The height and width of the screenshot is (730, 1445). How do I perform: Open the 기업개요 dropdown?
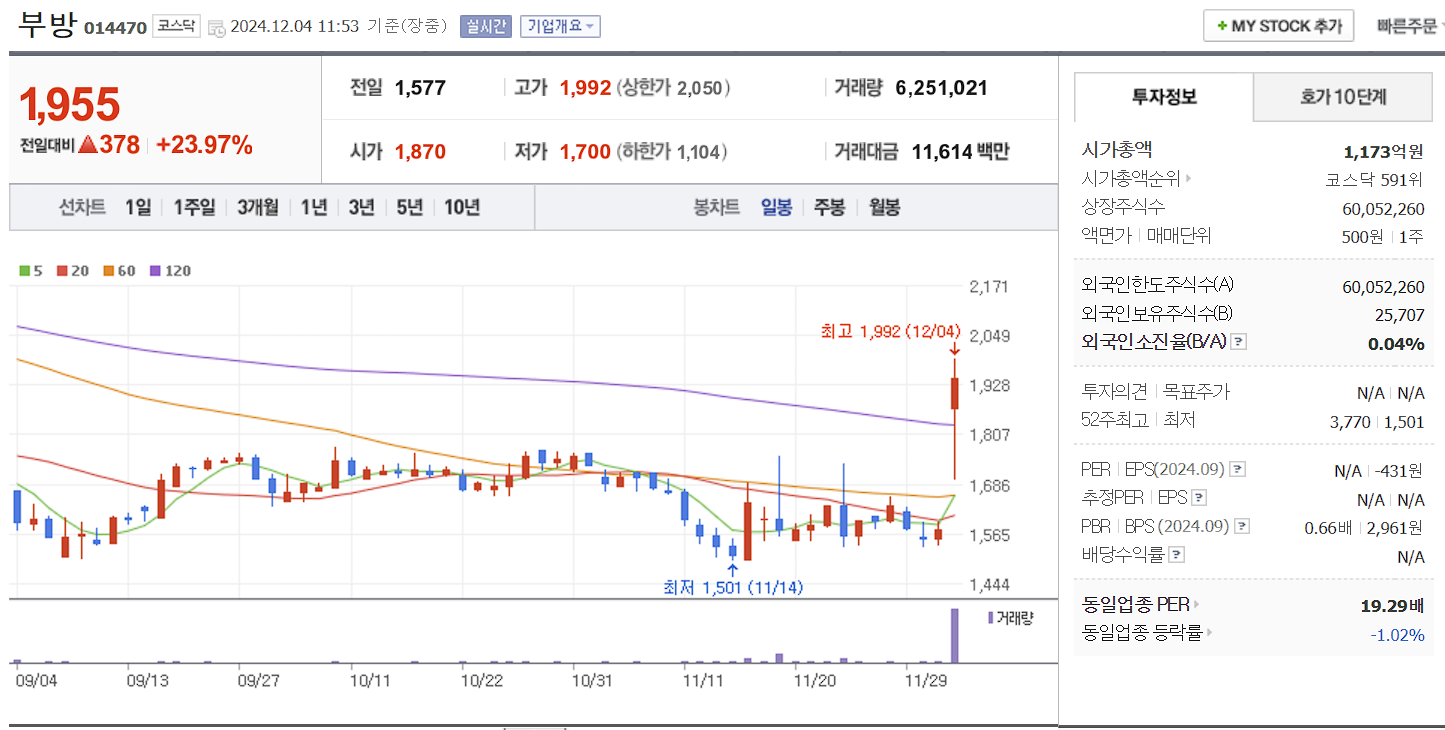coord(560,26)
